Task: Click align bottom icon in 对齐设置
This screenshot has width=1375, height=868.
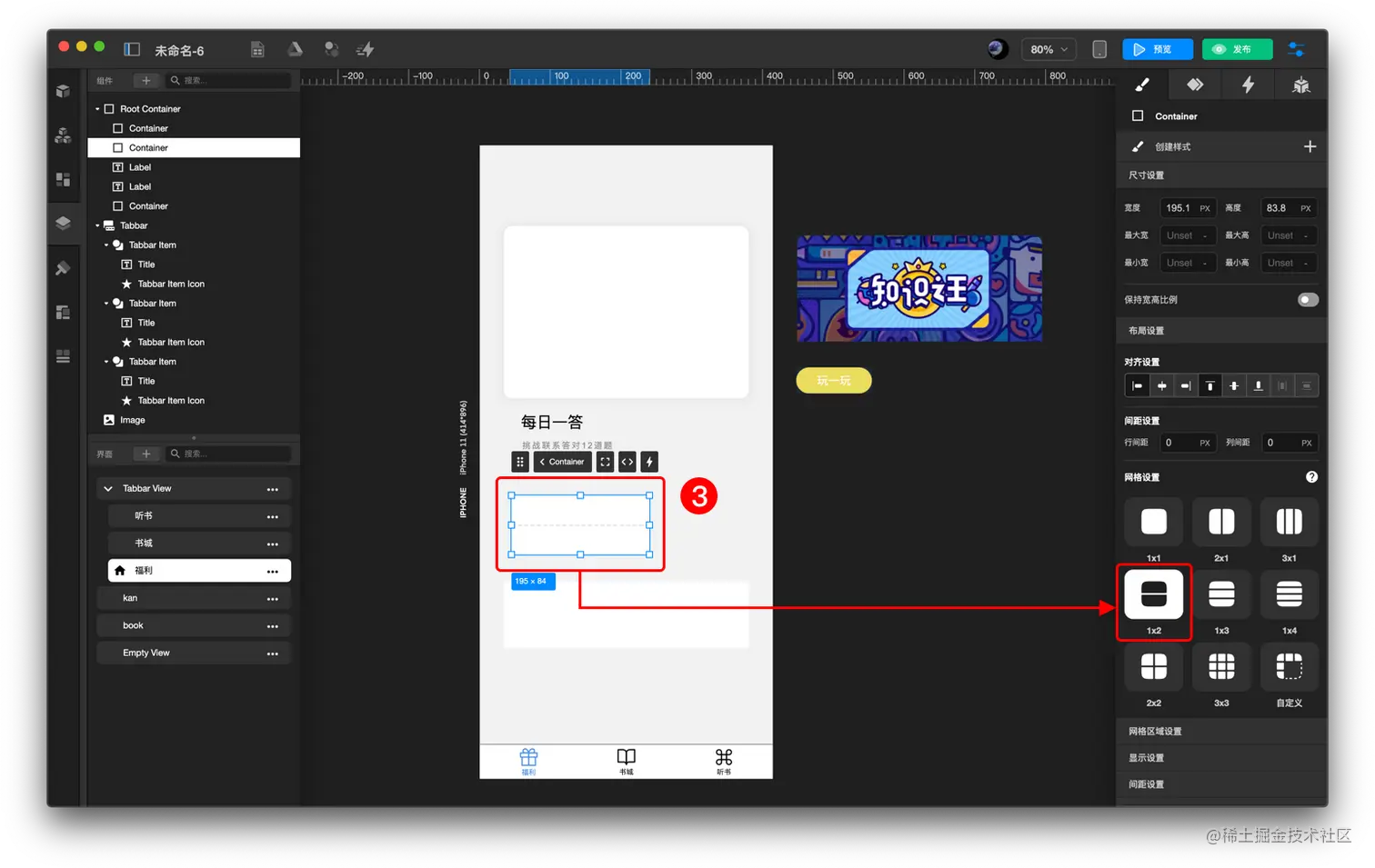Action: click(1259, 386)
